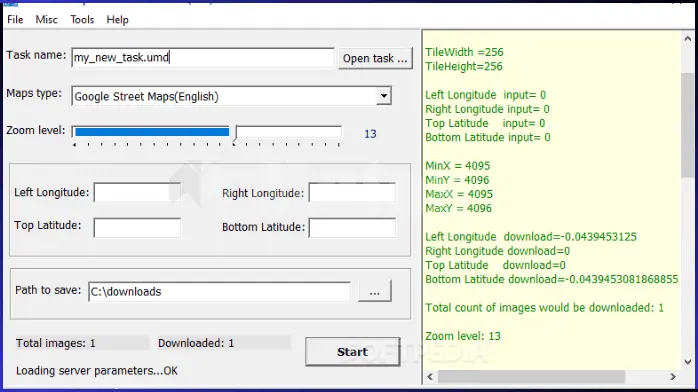Image resolution: width=698 pixels, height=392 pixels.
Task: Click 'MaxX = 4095' log line
Action: tap(459, 194)
